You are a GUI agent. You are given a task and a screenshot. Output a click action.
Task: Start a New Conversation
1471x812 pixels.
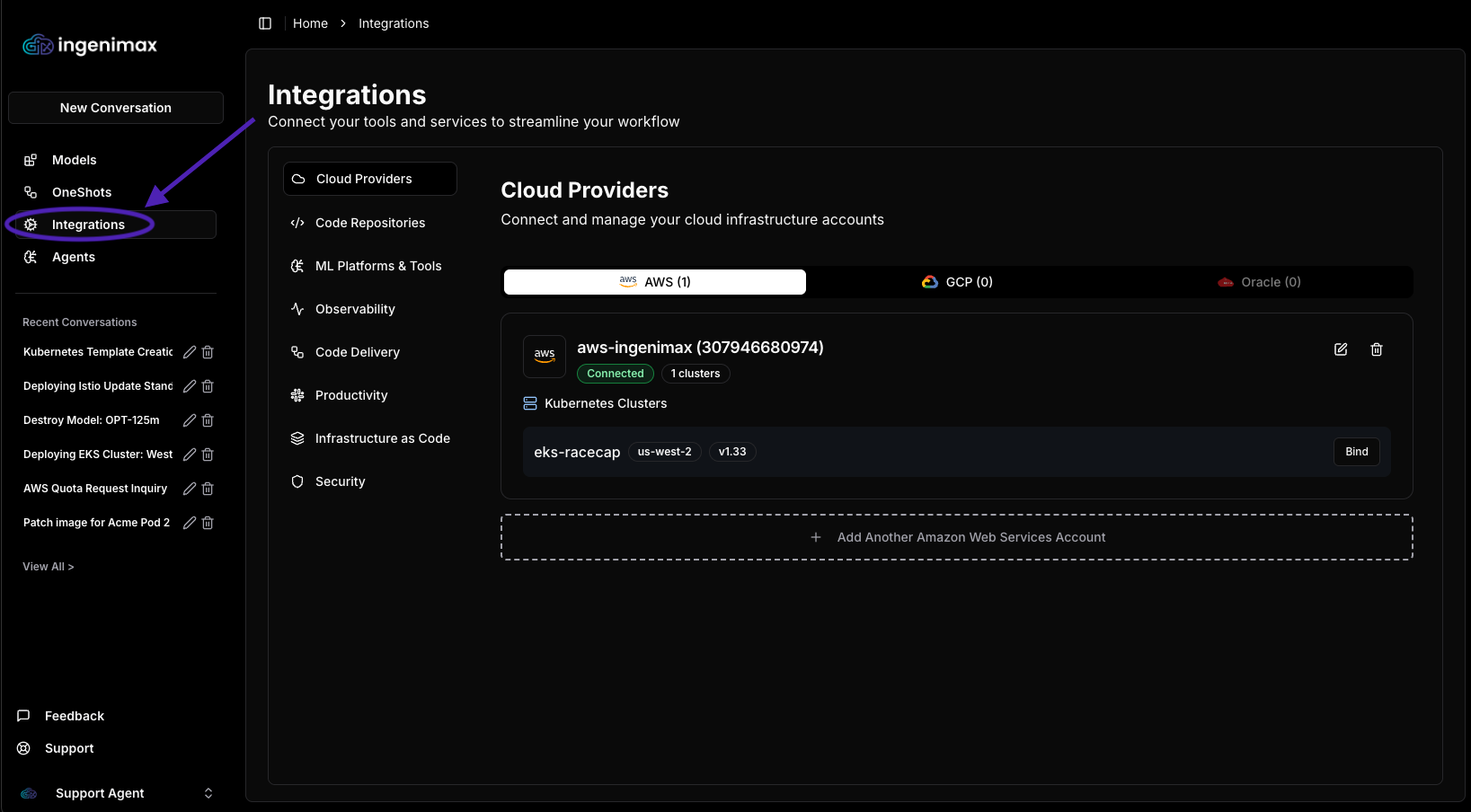click(x=116, y=108)
